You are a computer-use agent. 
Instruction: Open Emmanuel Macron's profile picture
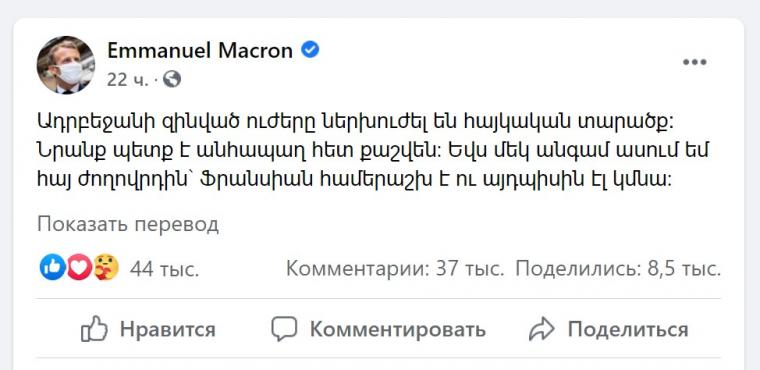(66, 64)
